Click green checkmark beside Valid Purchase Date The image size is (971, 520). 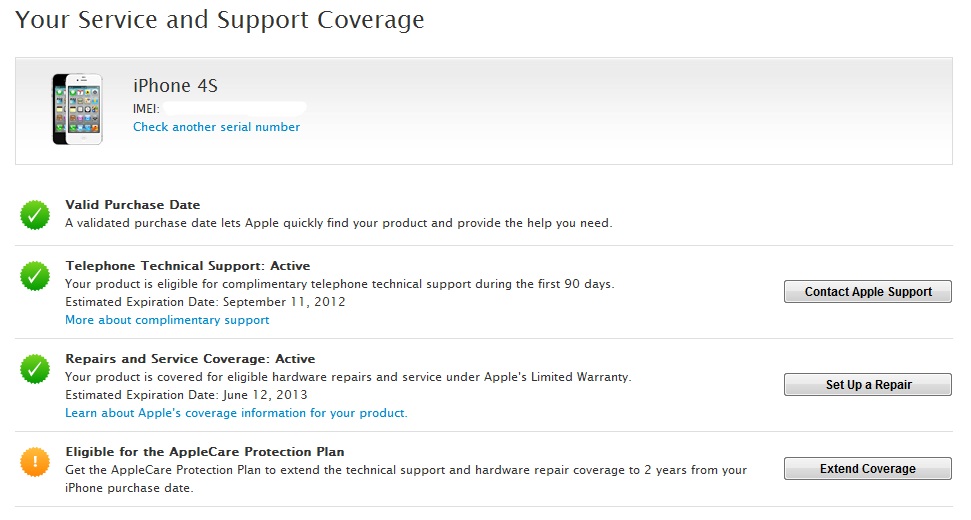coord(35,215)
